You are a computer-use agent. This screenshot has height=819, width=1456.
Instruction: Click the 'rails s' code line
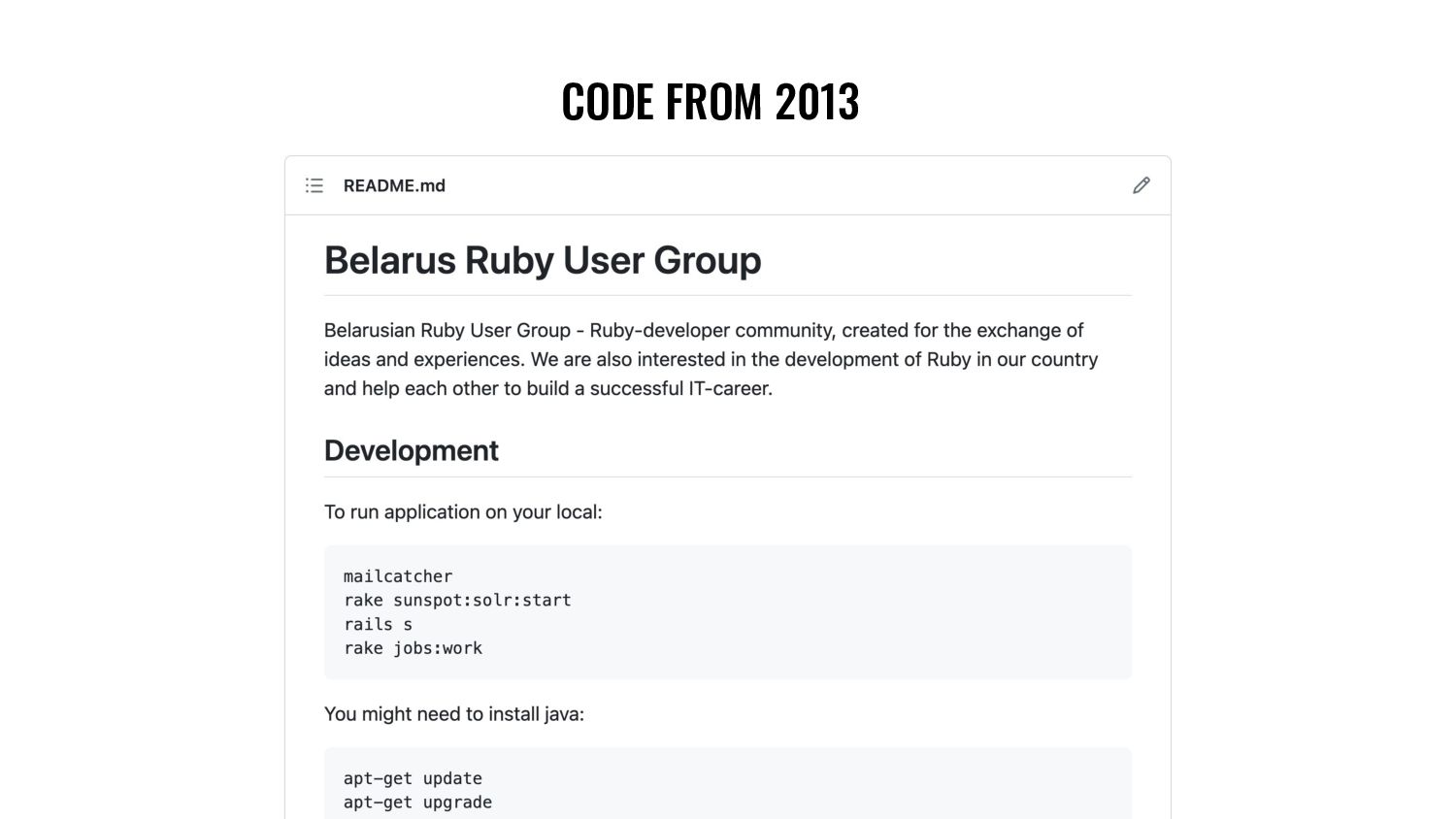coord(378,625)
